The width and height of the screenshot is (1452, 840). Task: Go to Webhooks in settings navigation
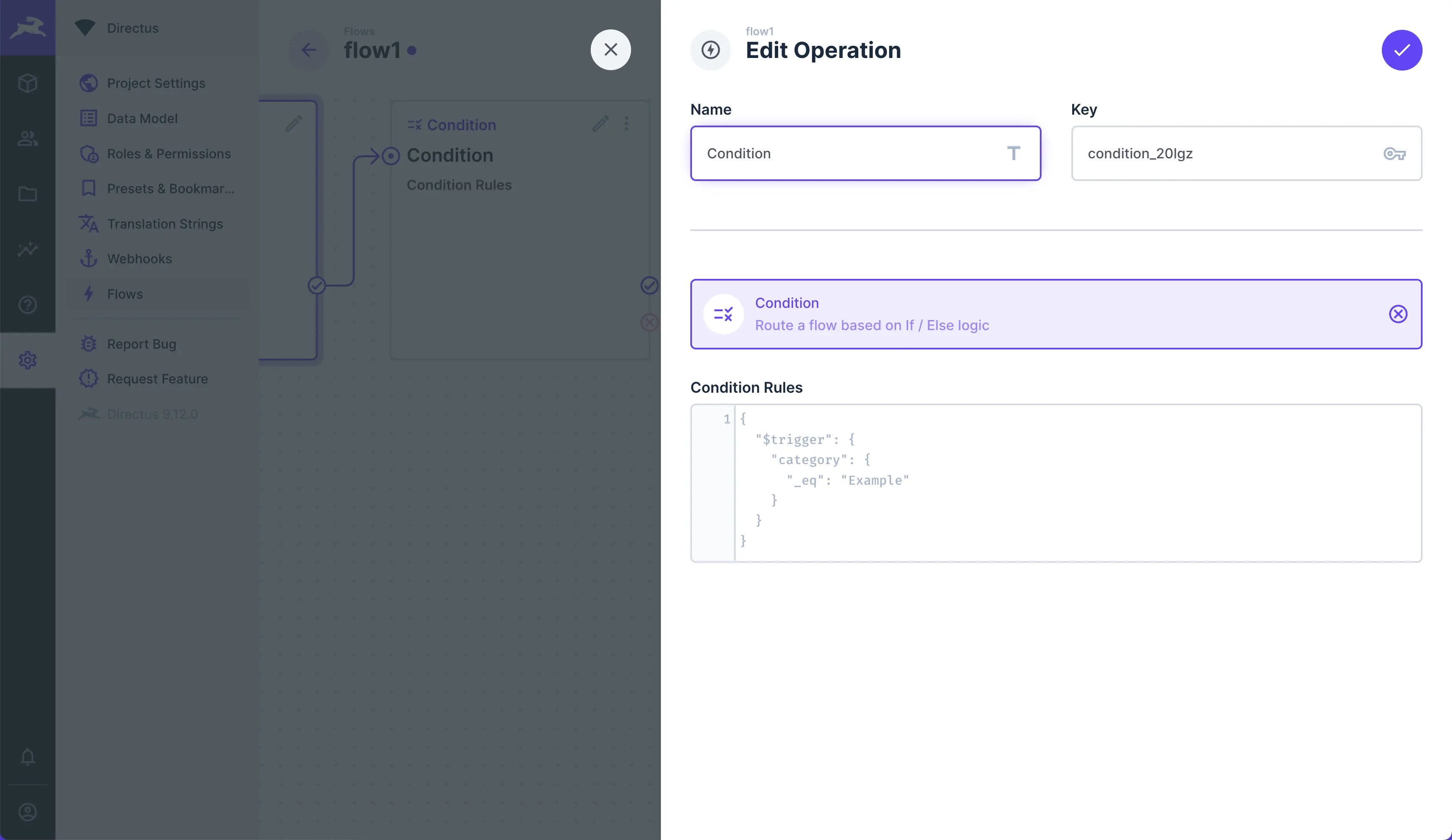pyautogui.click(x=139, y=259)
